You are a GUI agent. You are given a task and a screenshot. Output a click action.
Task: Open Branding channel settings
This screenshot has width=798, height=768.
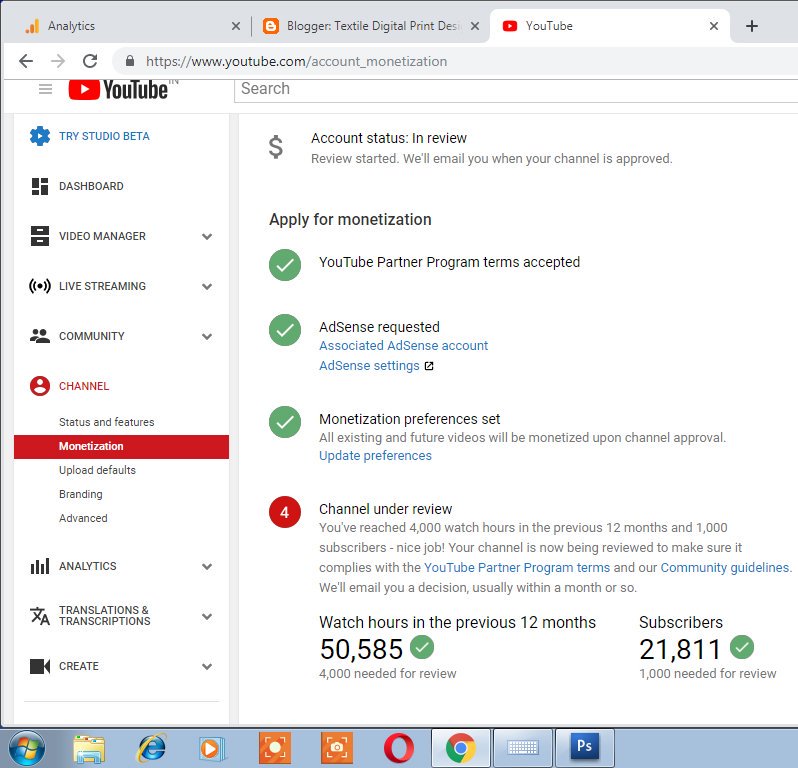coord(80,494)
